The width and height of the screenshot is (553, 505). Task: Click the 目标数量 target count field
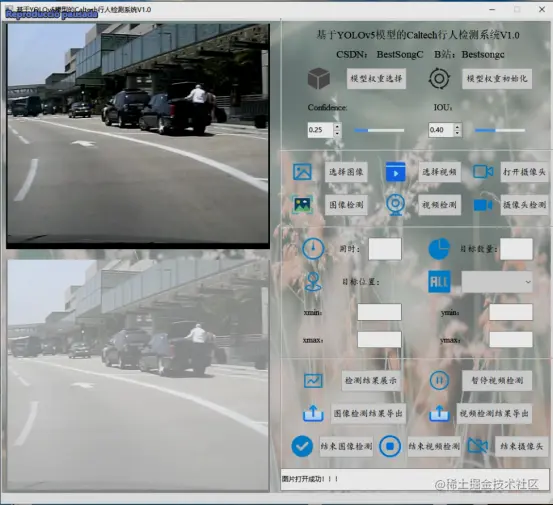[516, 249]
